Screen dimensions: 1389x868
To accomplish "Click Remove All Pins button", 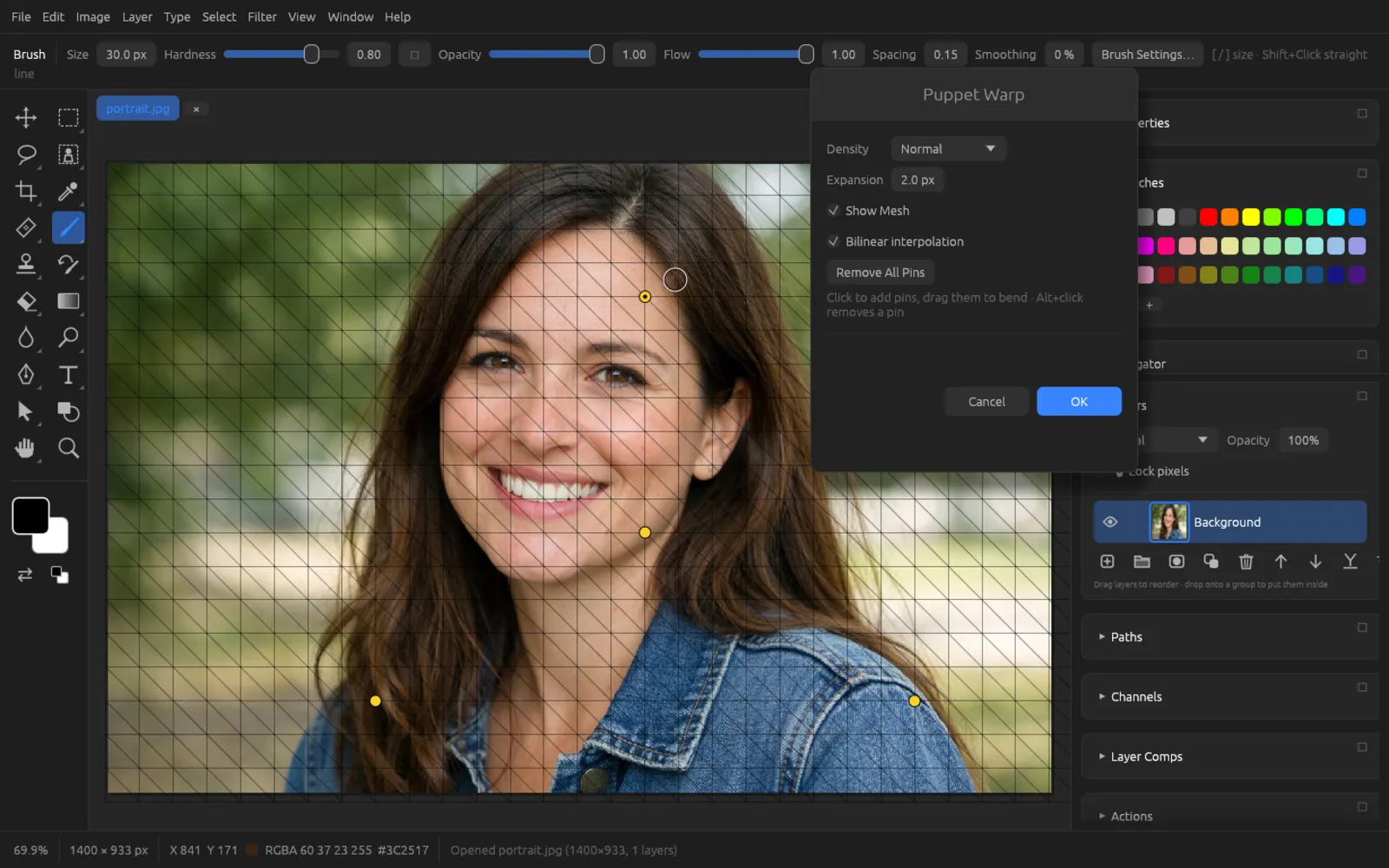I will [880, 273].
